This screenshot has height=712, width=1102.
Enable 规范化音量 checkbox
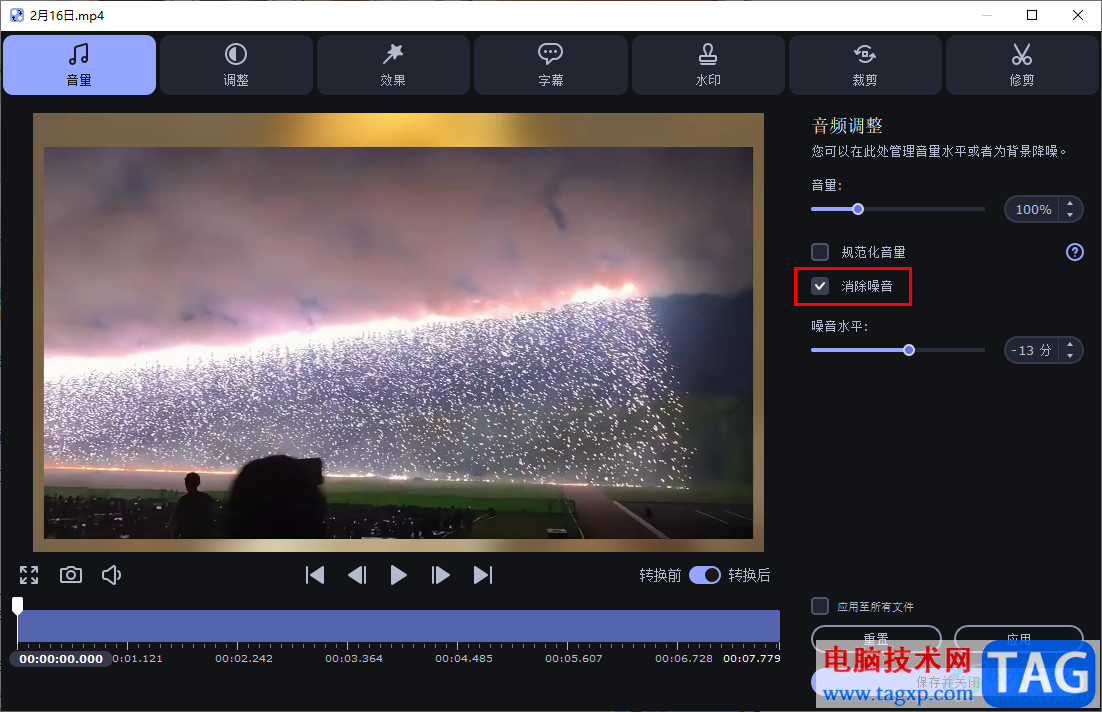pyautogui.click(x=819, y=252)
